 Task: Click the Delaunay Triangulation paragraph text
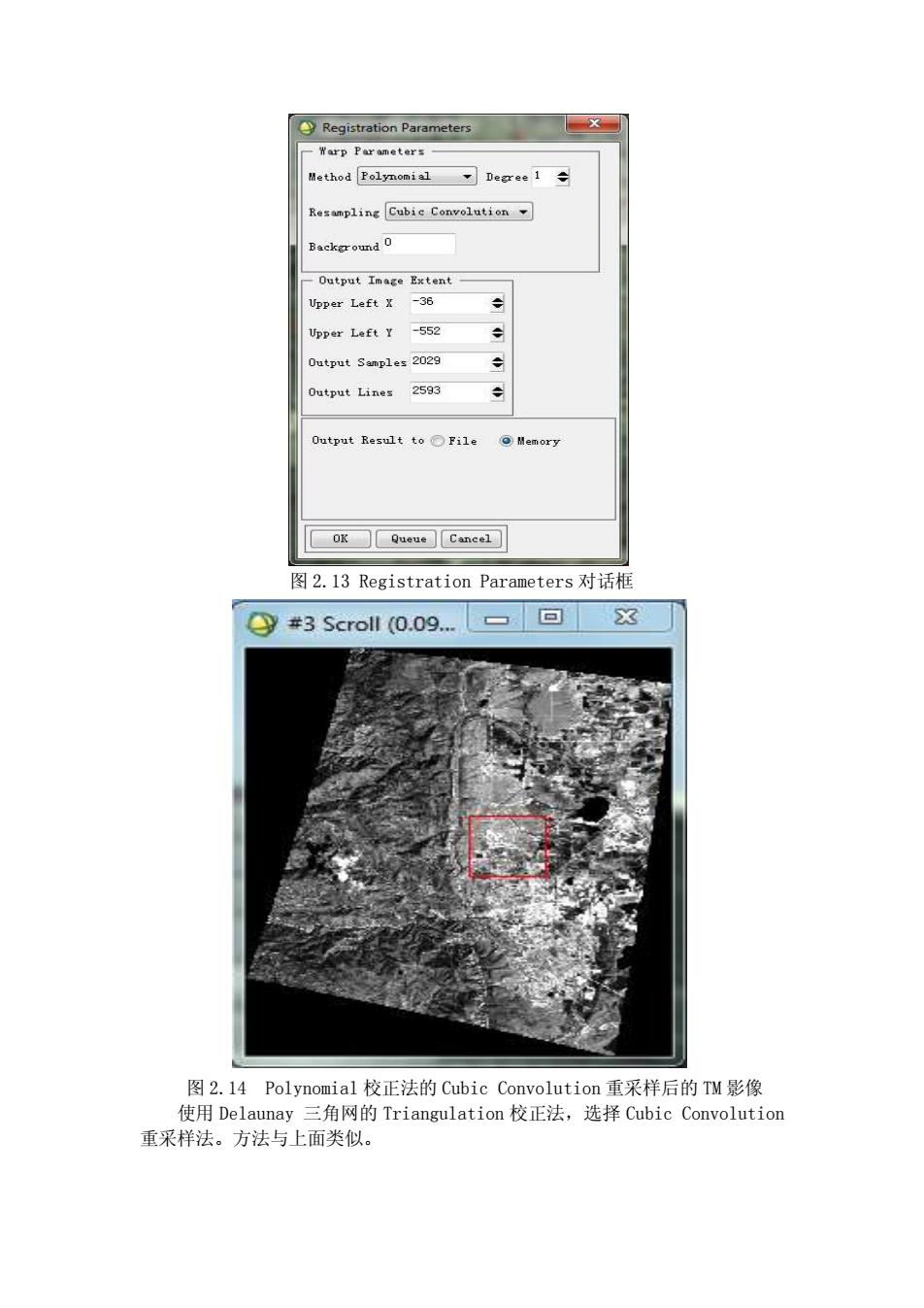[462, 1125]
